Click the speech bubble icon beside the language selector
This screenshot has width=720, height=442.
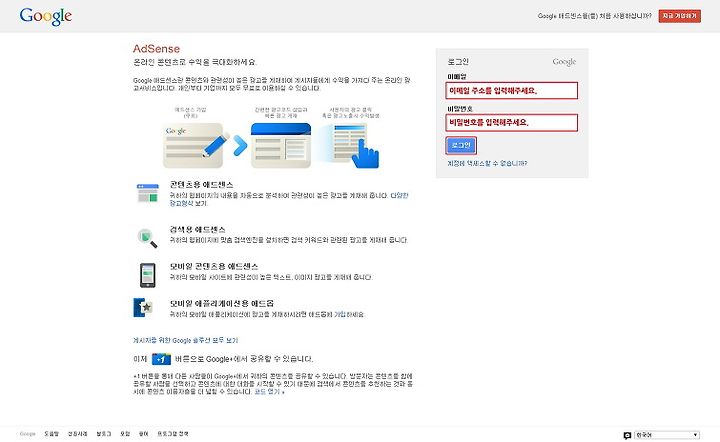(x=627, y=435)
